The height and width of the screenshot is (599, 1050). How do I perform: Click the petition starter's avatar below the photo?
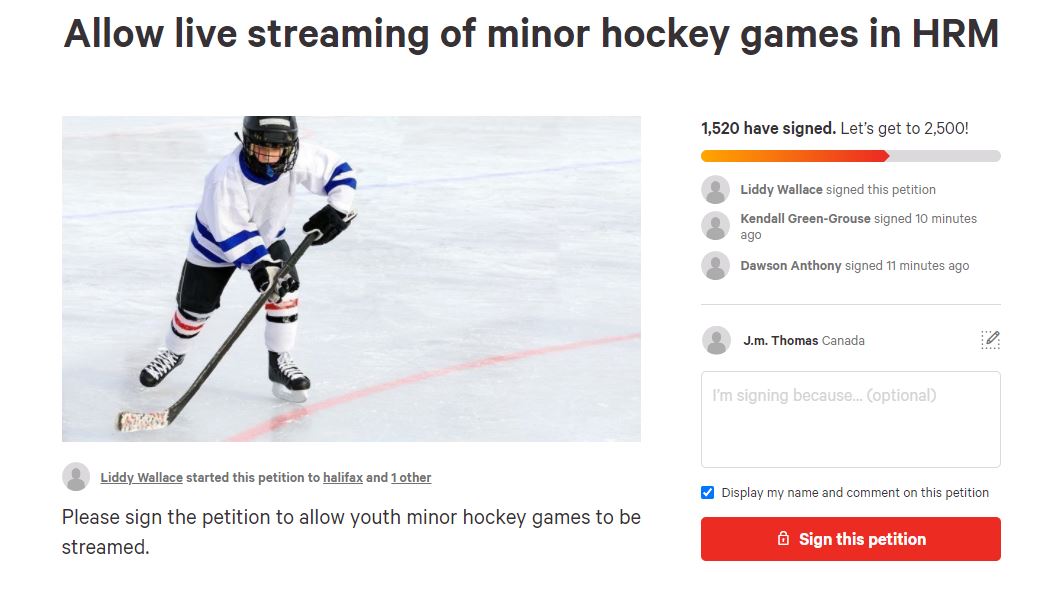click(76, 477)
